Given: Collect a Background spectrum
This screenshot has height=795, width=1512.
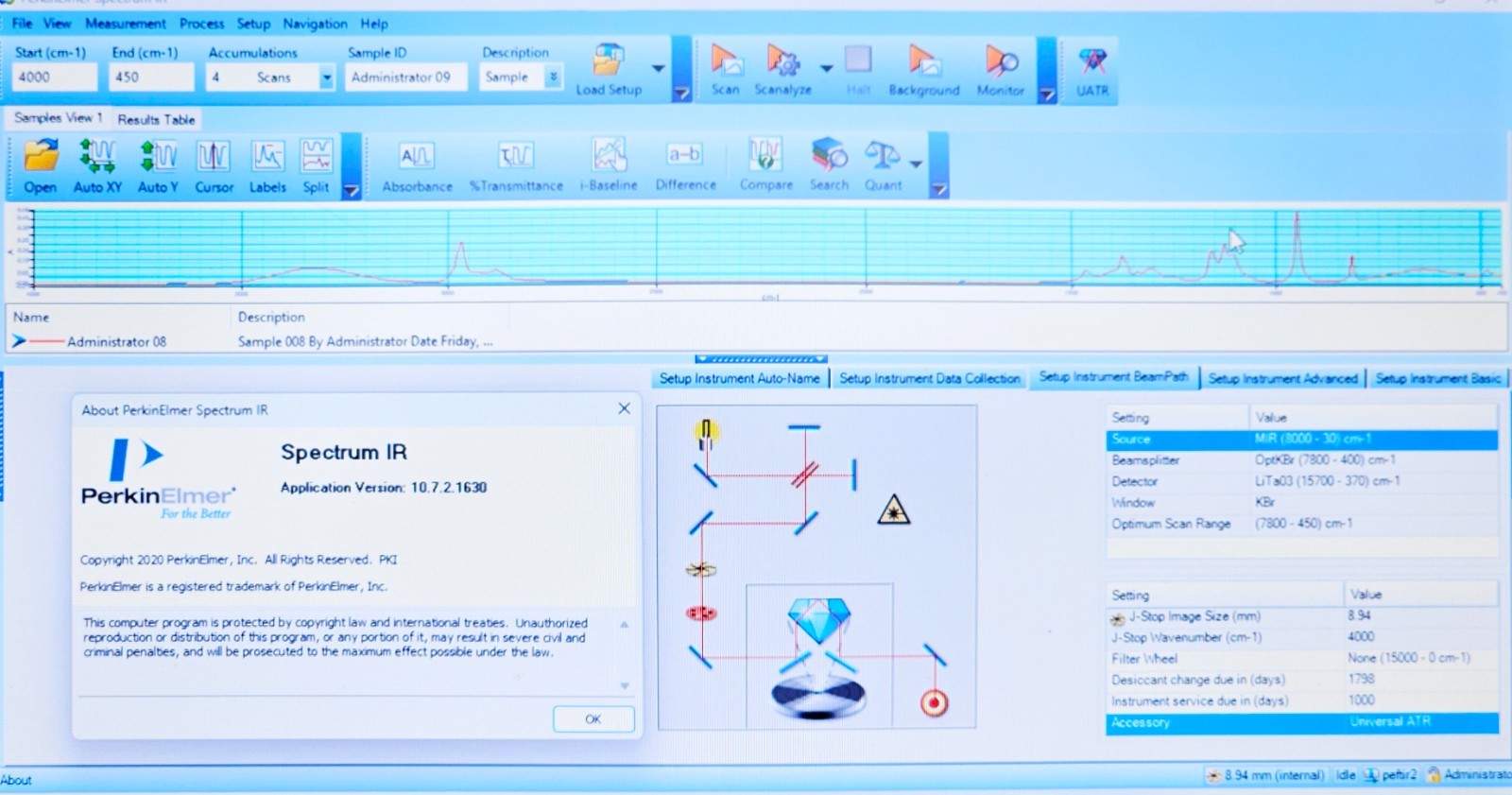Looking at the screenshot, I should 923,70.
